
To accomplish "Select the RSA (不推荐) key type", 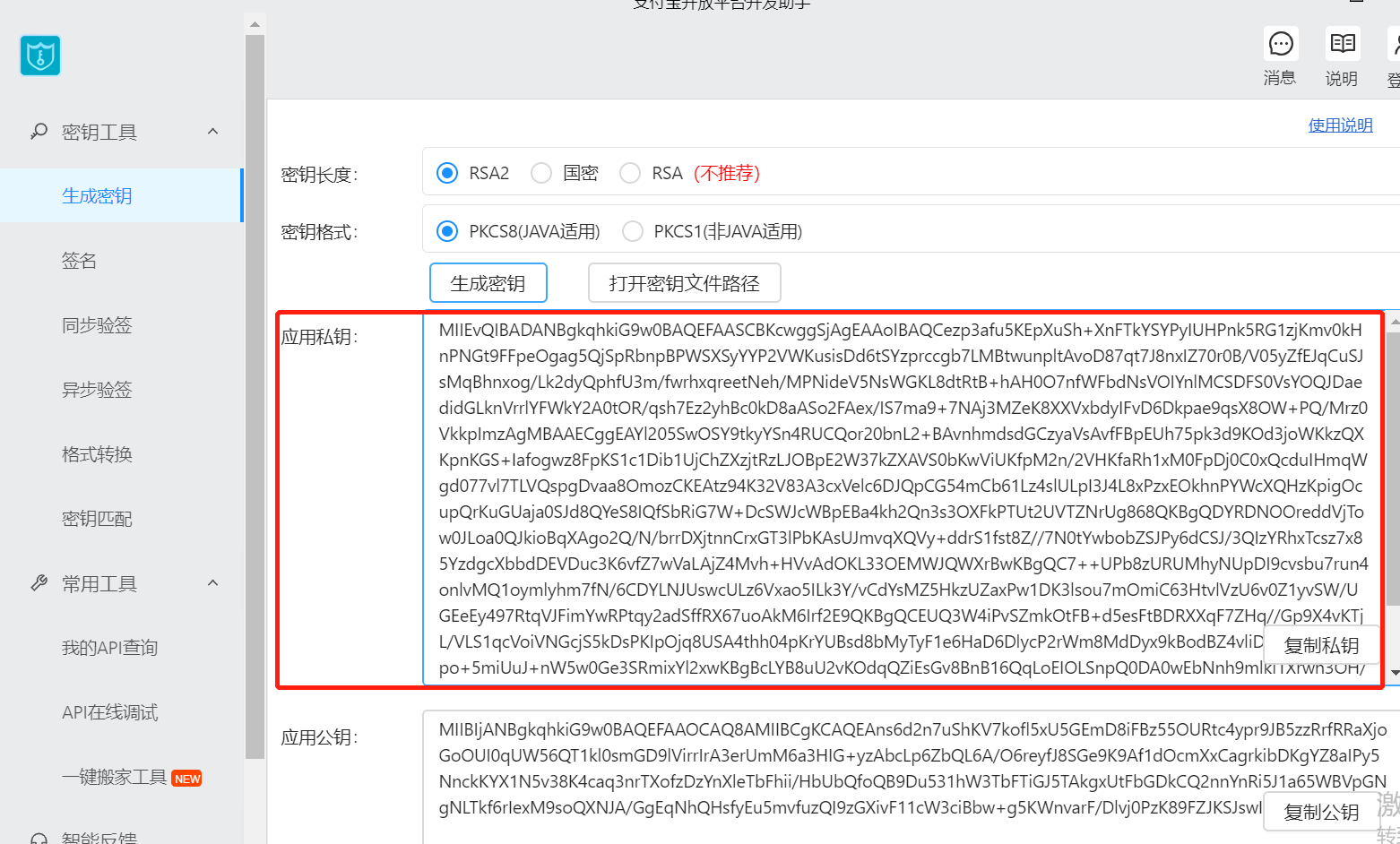I will (630, 172).
